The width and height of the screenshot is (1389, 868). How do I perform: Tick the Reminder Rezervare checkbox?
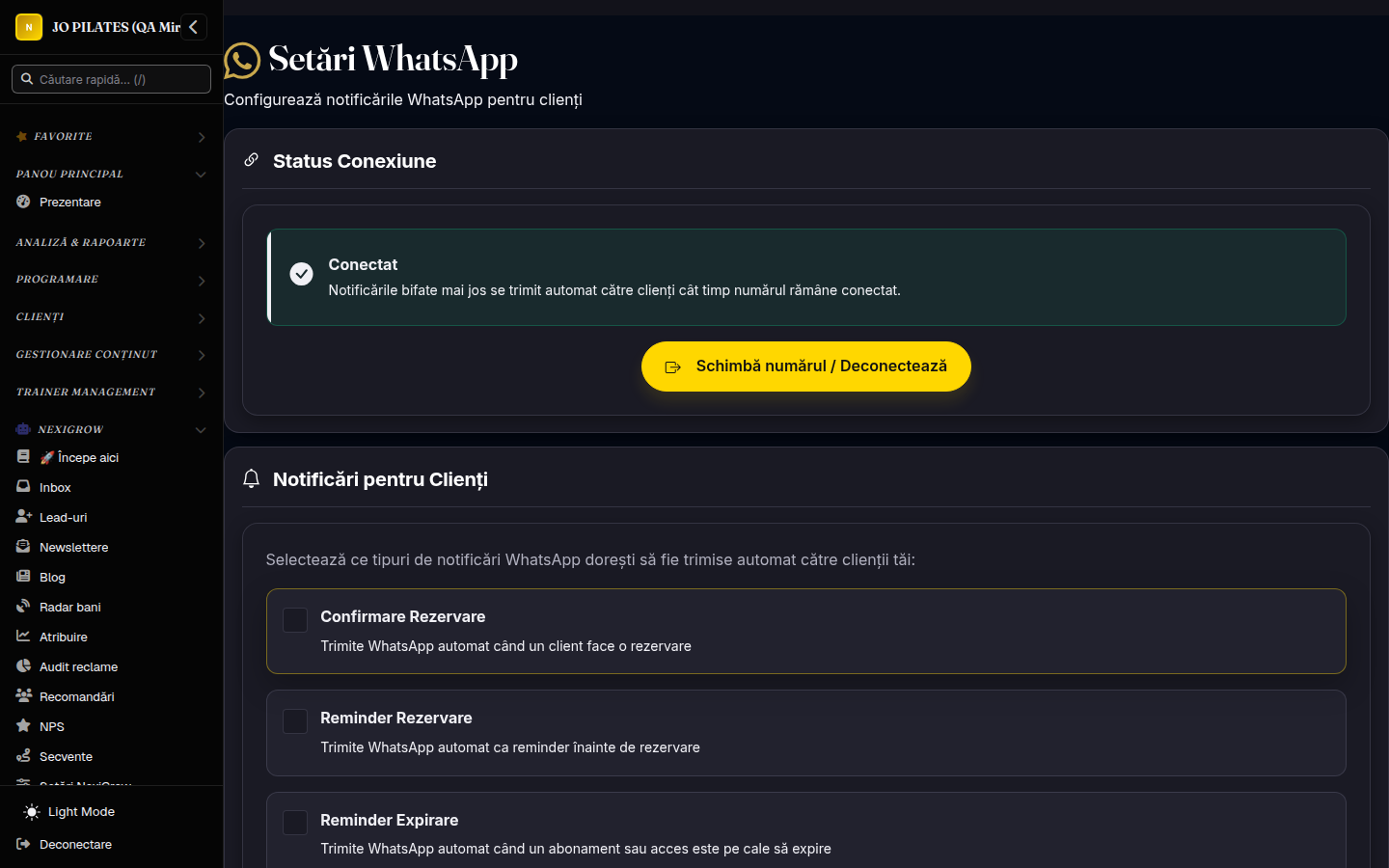(x=295, y=721)
